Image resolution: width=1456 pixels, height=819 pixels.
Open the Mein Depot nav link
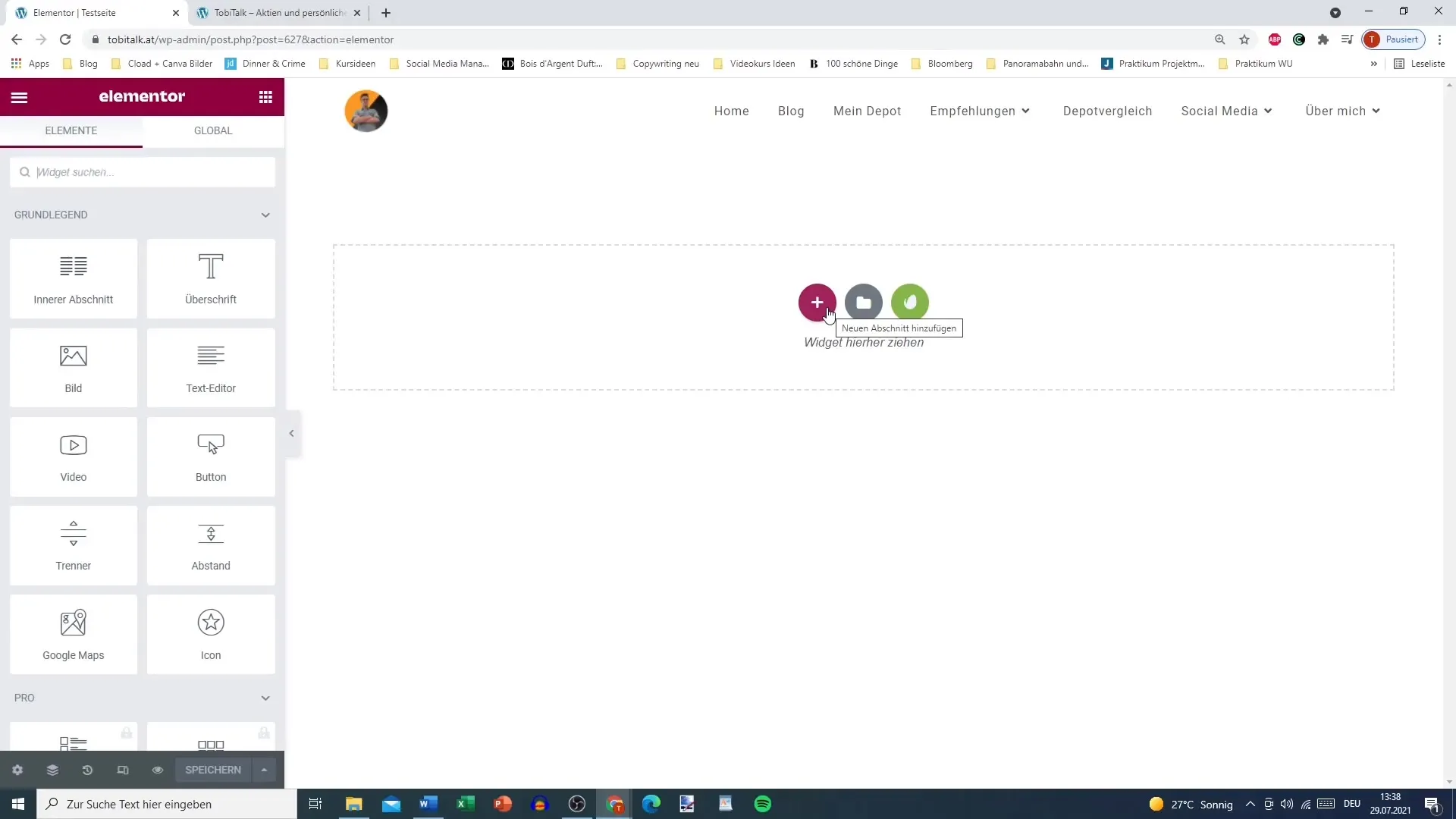click(x=867, y=111)
